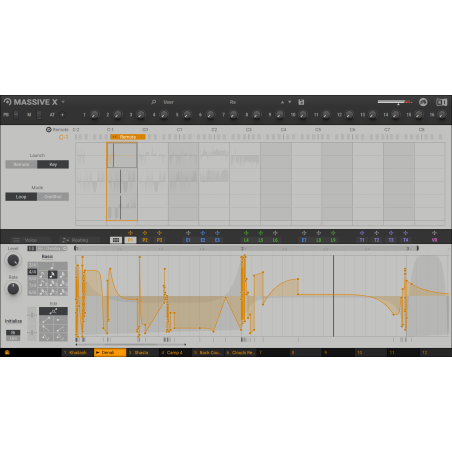This screenshot has height=452, width=452.
Task: Open the Voice page
Action: pos(30,240)
